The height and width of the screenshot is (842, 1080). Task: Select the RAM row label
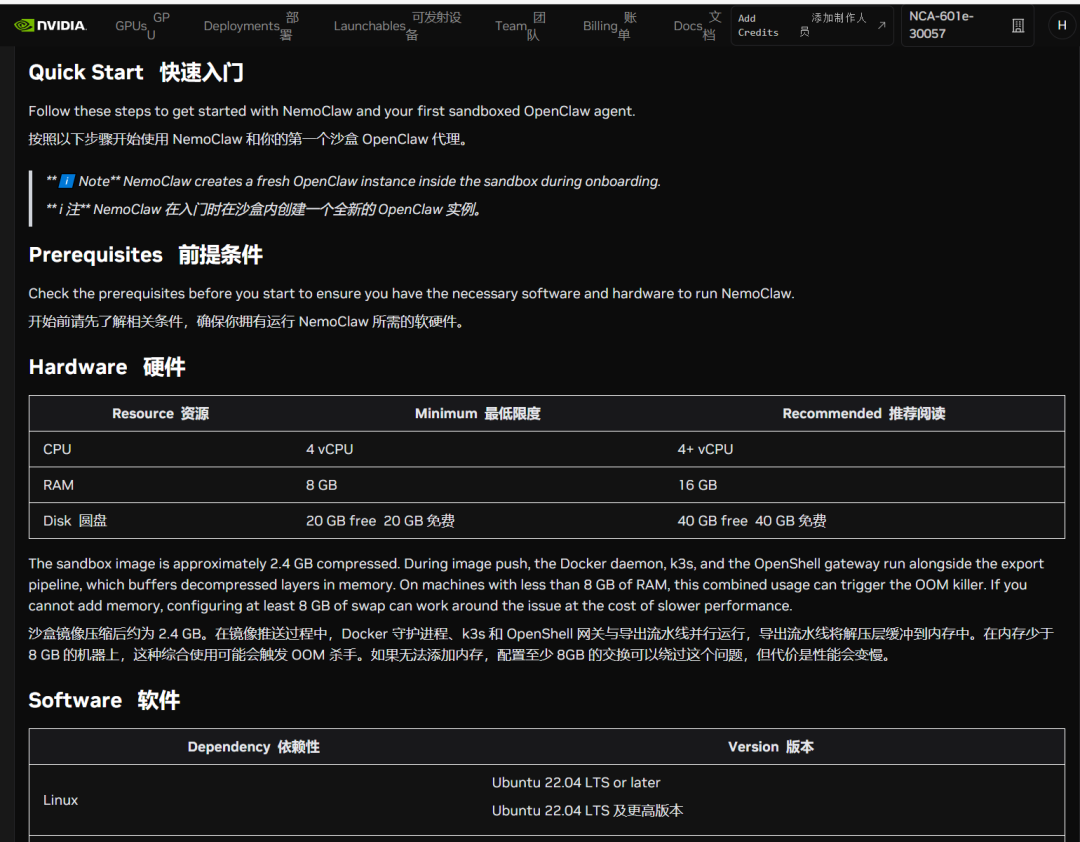[59, 485]
